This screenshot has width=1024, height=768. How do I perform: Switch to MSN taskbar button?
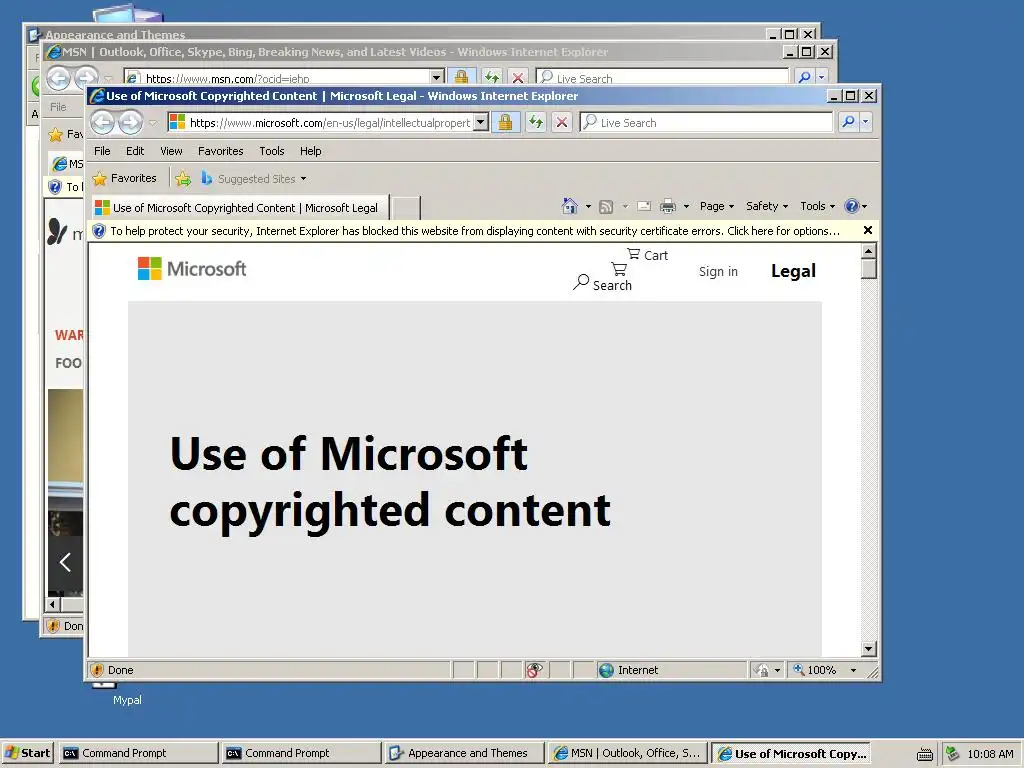(x=627, y=753)
